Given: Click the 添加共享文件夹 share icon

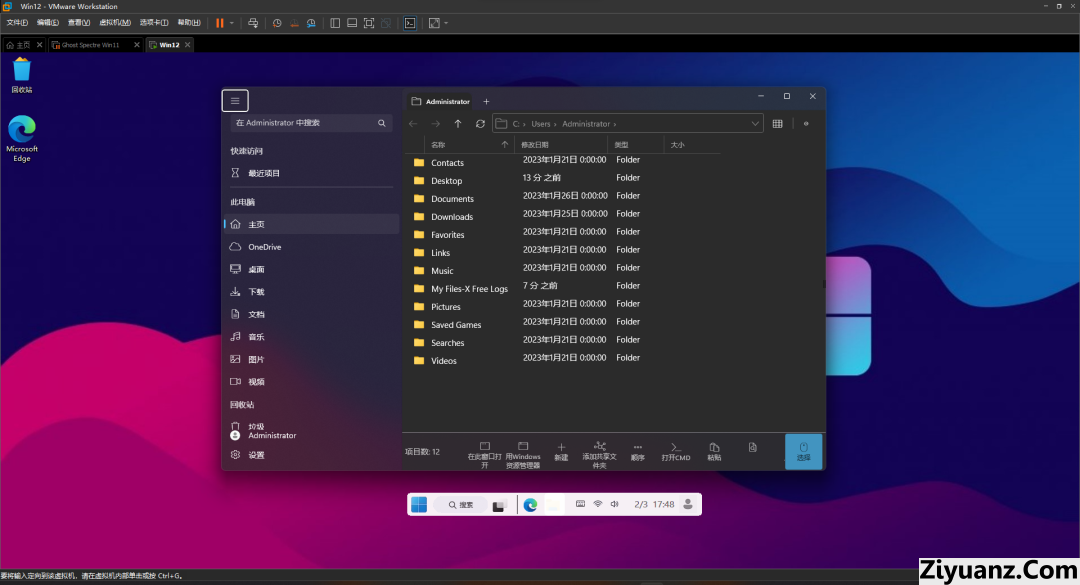Looking at the screenshot, I should tap(600, 451).
